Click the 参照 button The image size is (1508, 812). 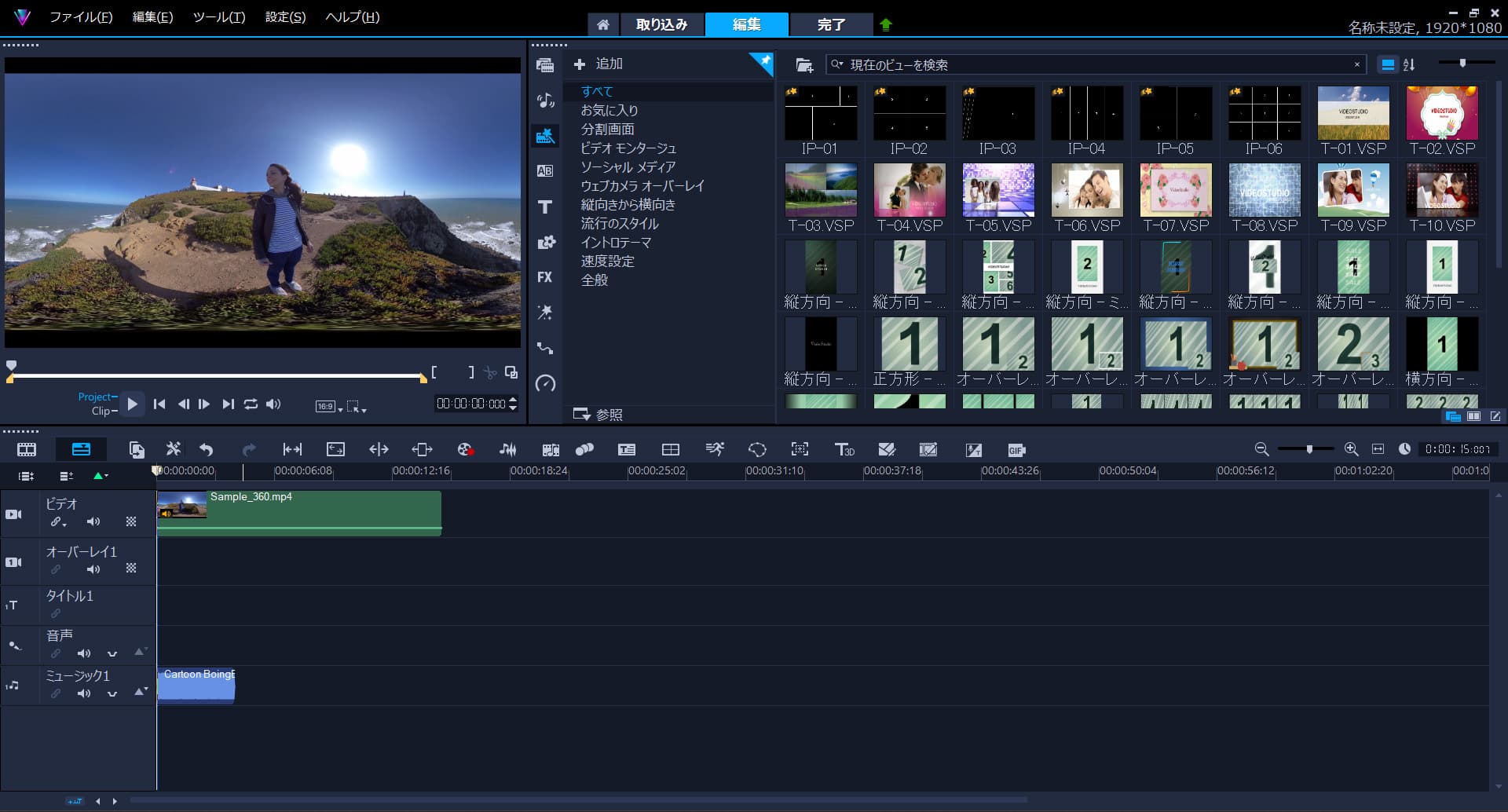[598, 414]
